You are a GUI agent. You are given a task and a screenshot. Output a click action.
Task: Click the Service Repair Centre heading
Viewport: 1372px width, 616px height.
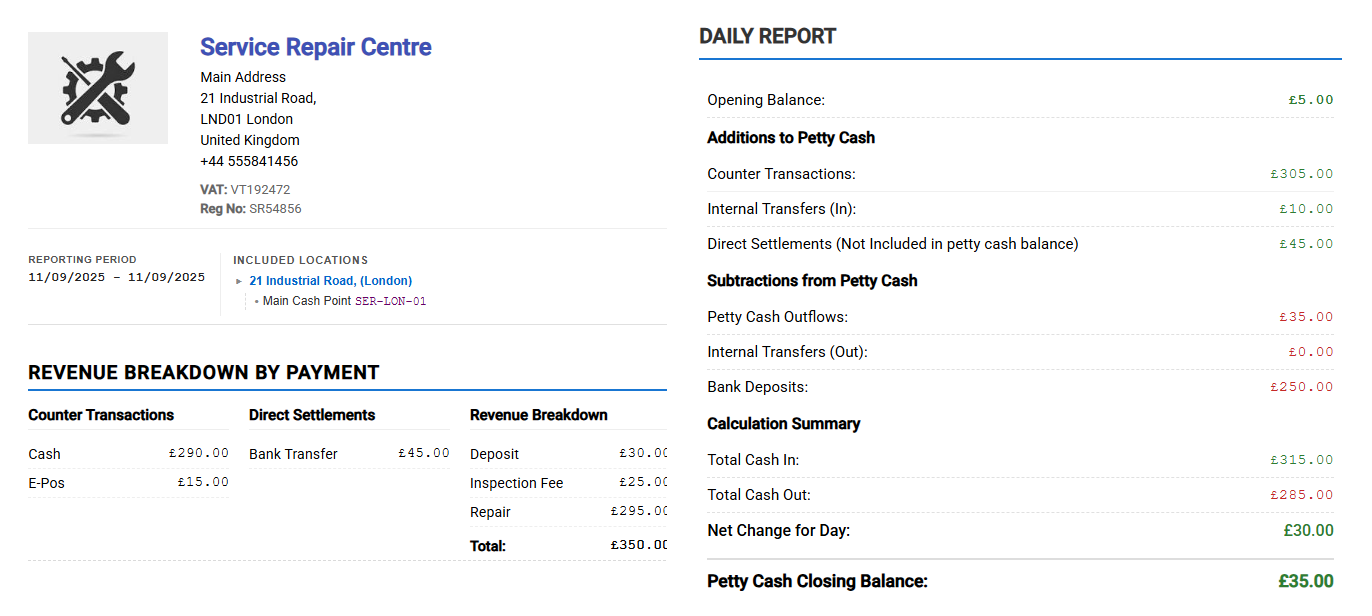315,47
